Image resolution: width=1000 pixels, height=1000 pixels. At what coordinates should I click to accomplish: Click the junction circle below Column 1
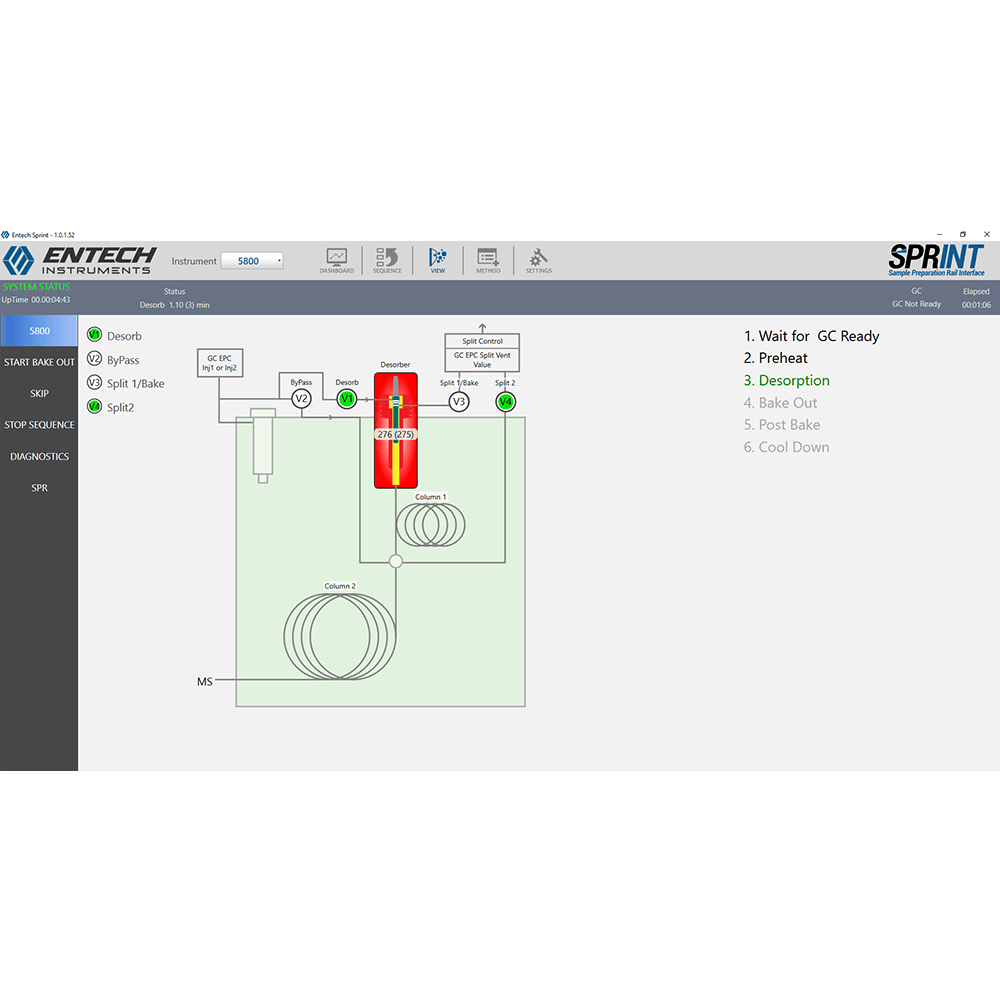point(395,561)
